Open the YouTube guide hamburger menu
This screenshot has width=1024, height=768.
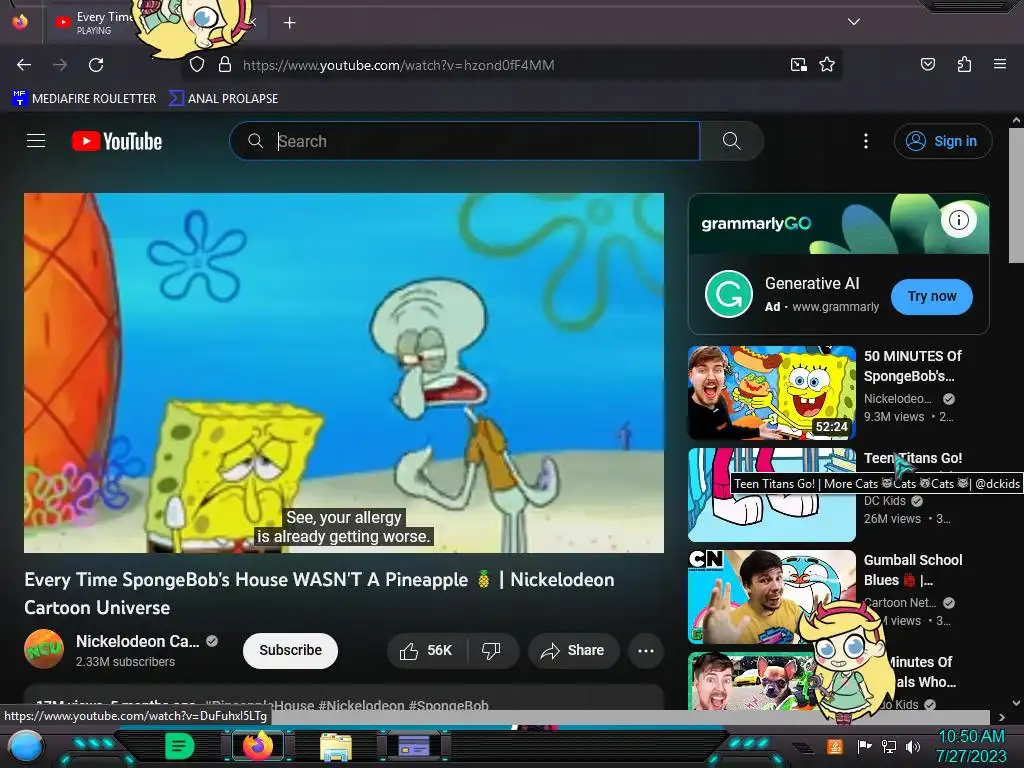click(x=36, y=141)
